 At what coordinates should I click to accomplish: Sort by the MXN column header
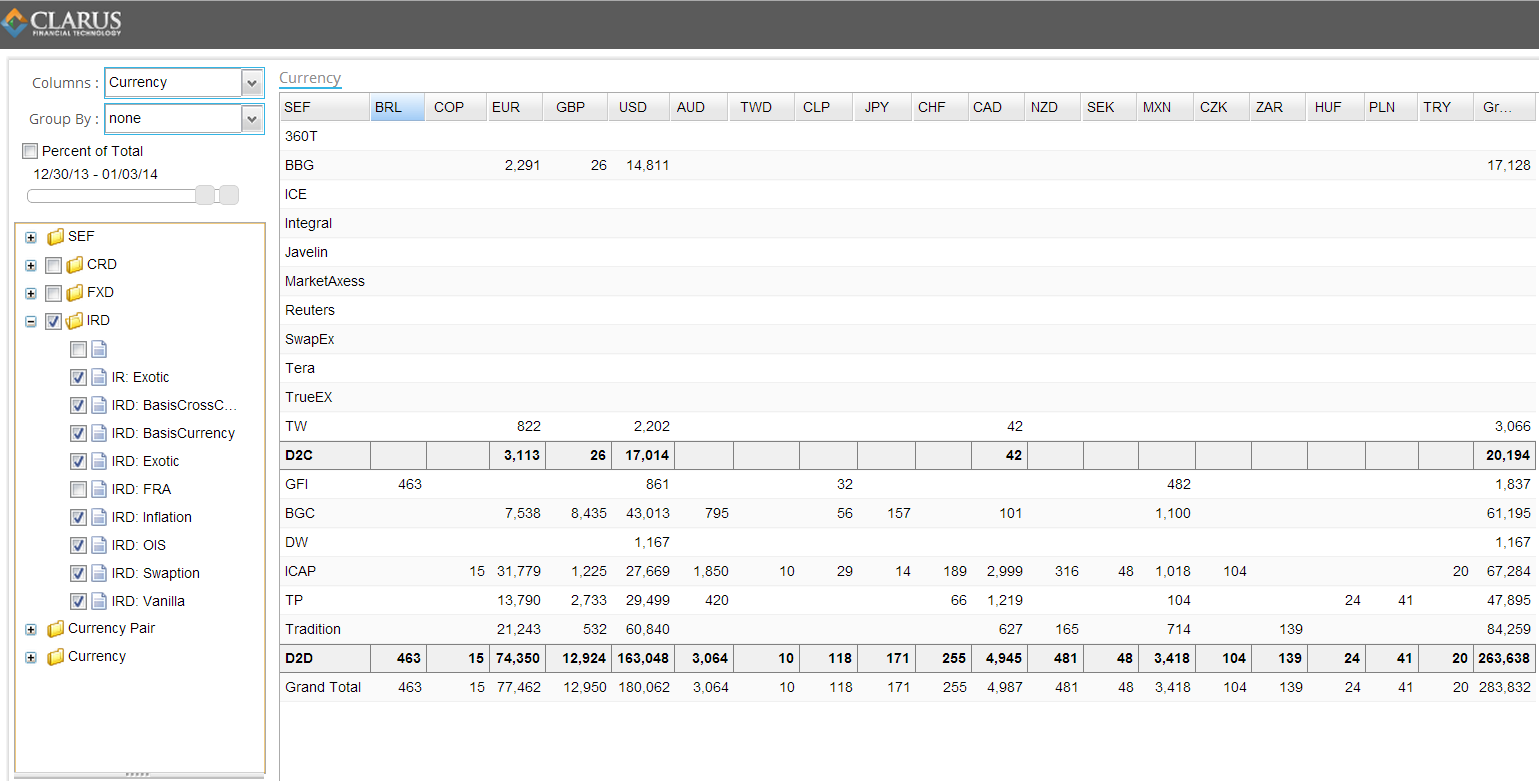(1165, 107)
